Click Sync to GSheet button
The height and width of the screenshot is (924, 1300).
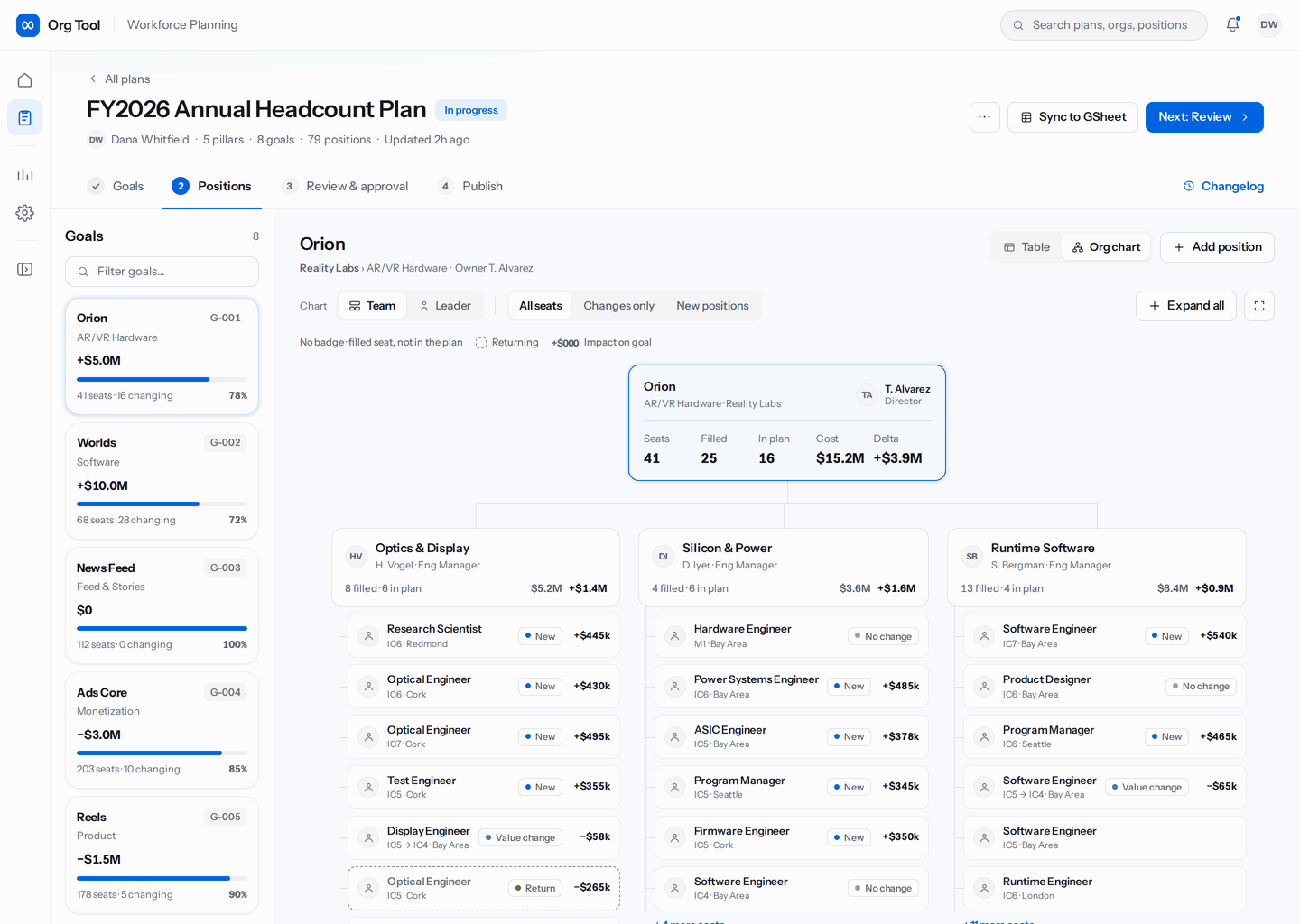[x=1072, y=117]
